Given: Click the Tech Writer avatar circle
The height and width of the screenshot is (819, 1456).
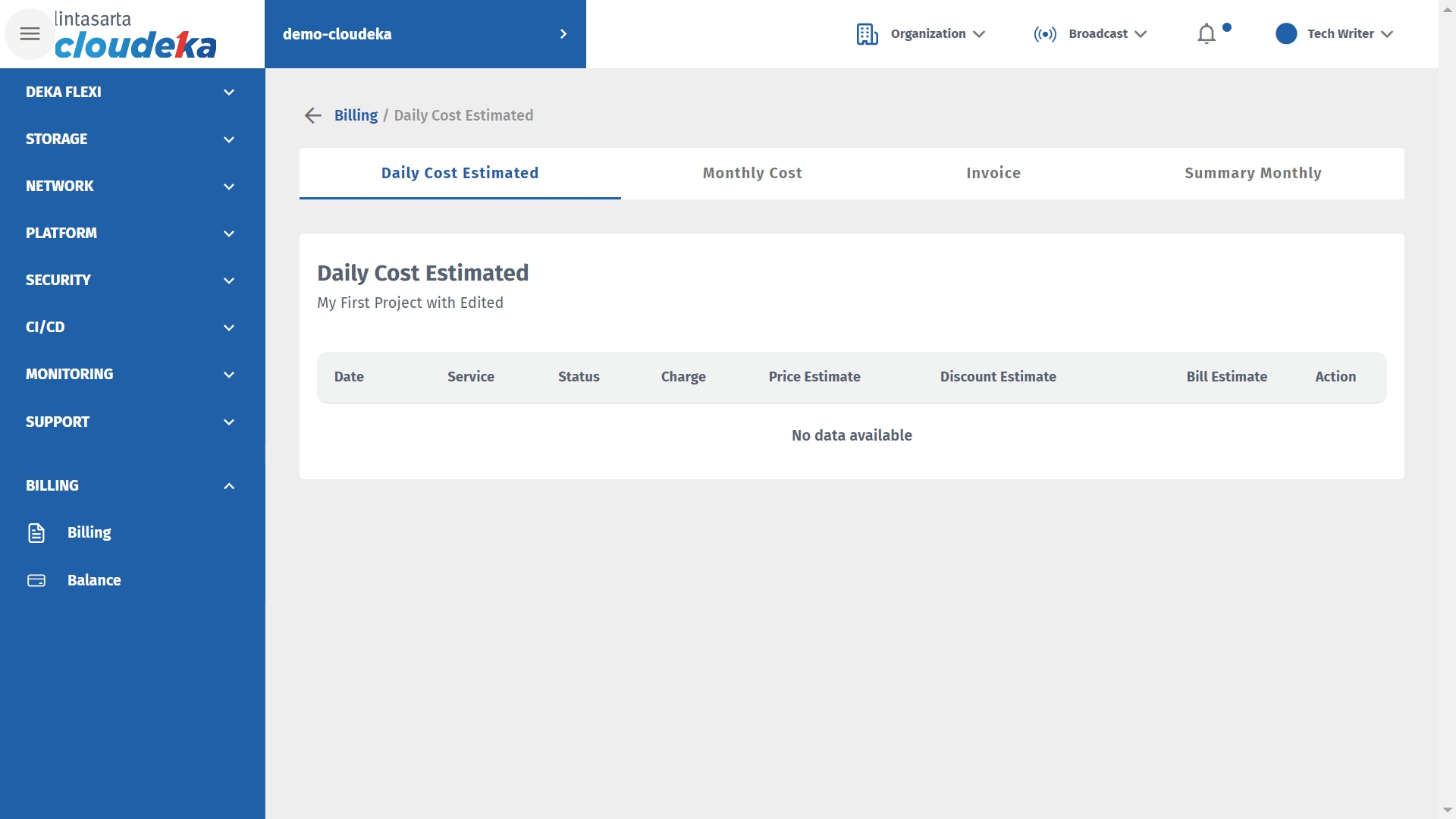Looking at the screenshot, I should point(1286,34).
